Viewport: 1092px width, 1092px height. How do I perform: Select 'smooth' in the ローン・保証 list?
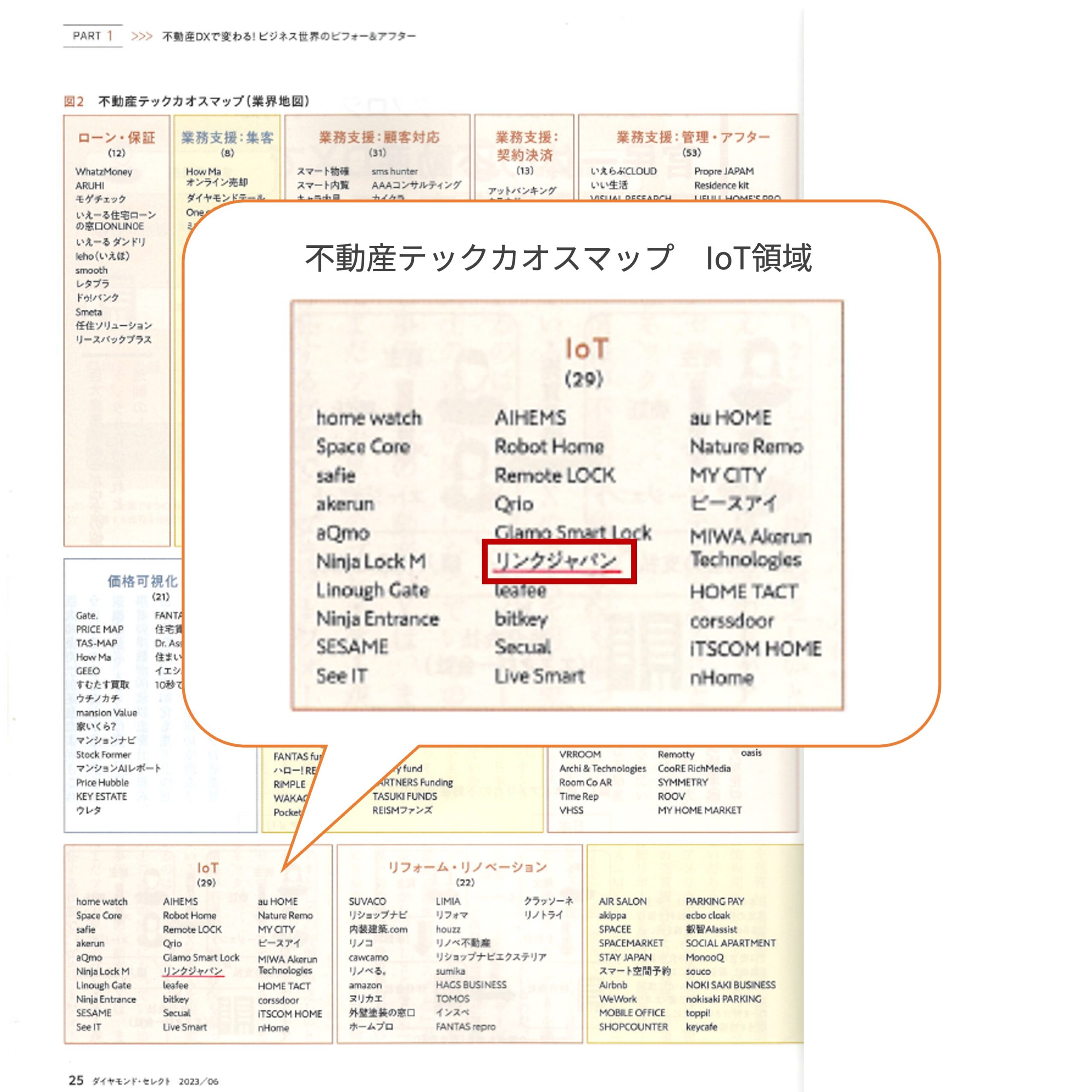click(92, 270)
